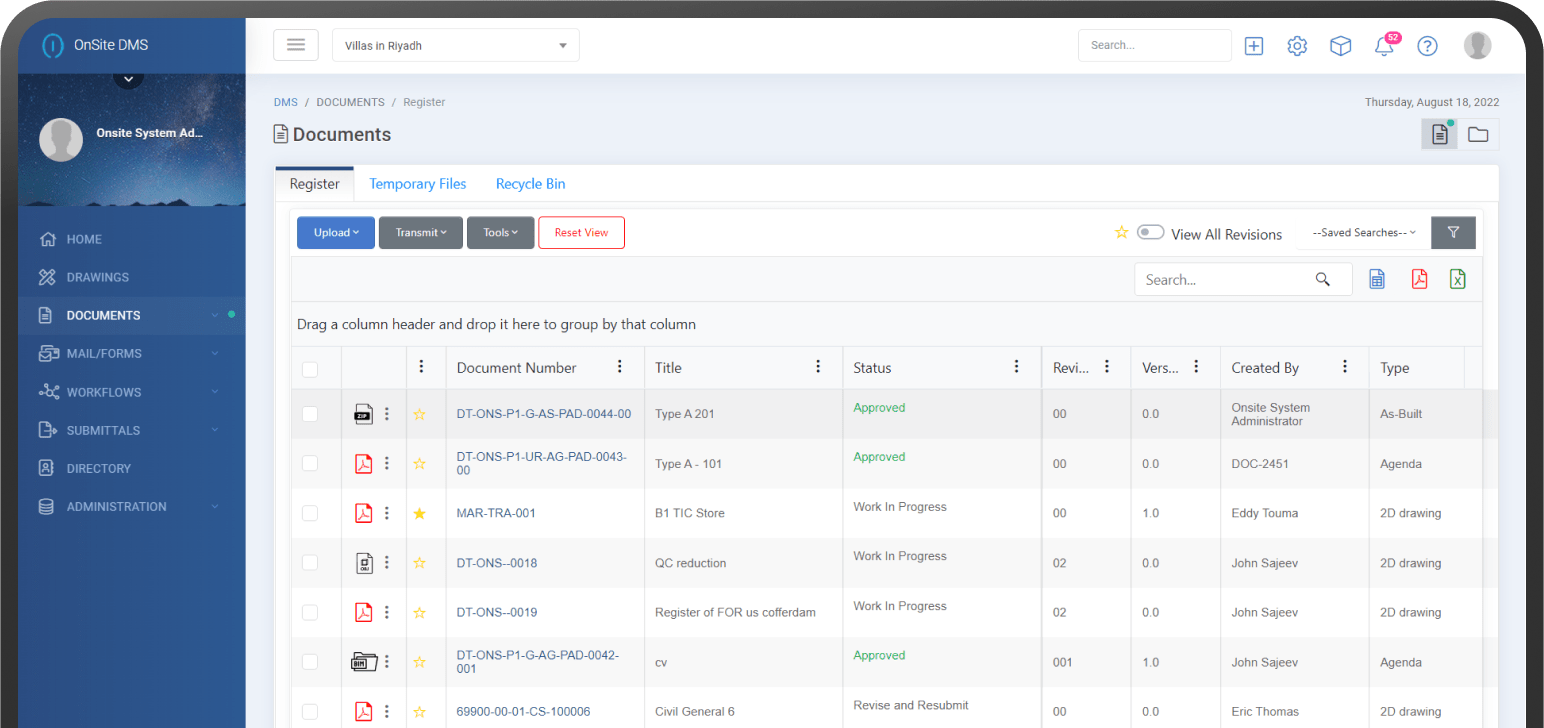Open the Villas in Riyadh project dropdown
1544x728 pixels.
pos(456,45)
